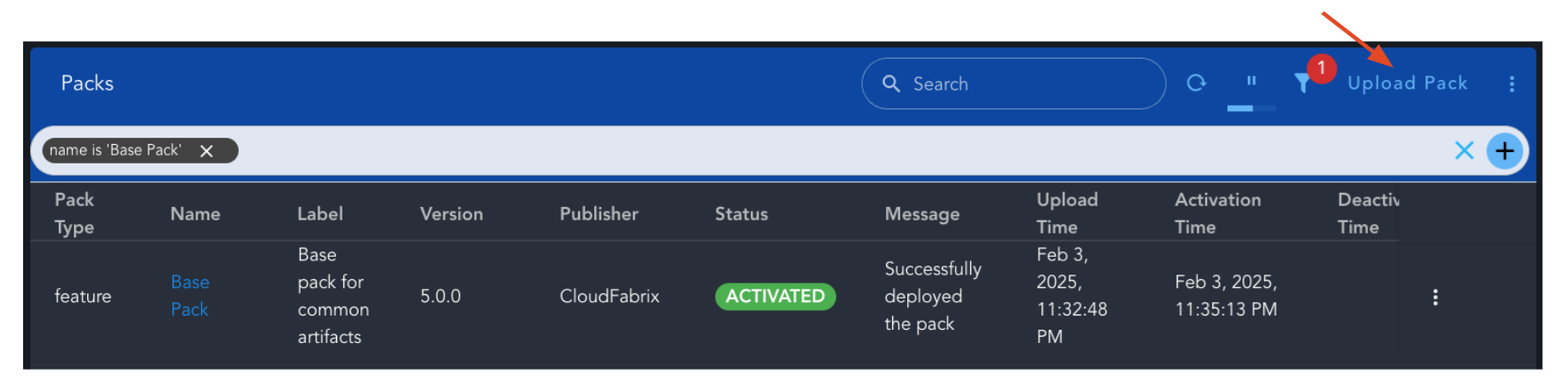Screen dimensions: 1568x391
Task: Sort by the Name column header
Action: click(196, 213)
